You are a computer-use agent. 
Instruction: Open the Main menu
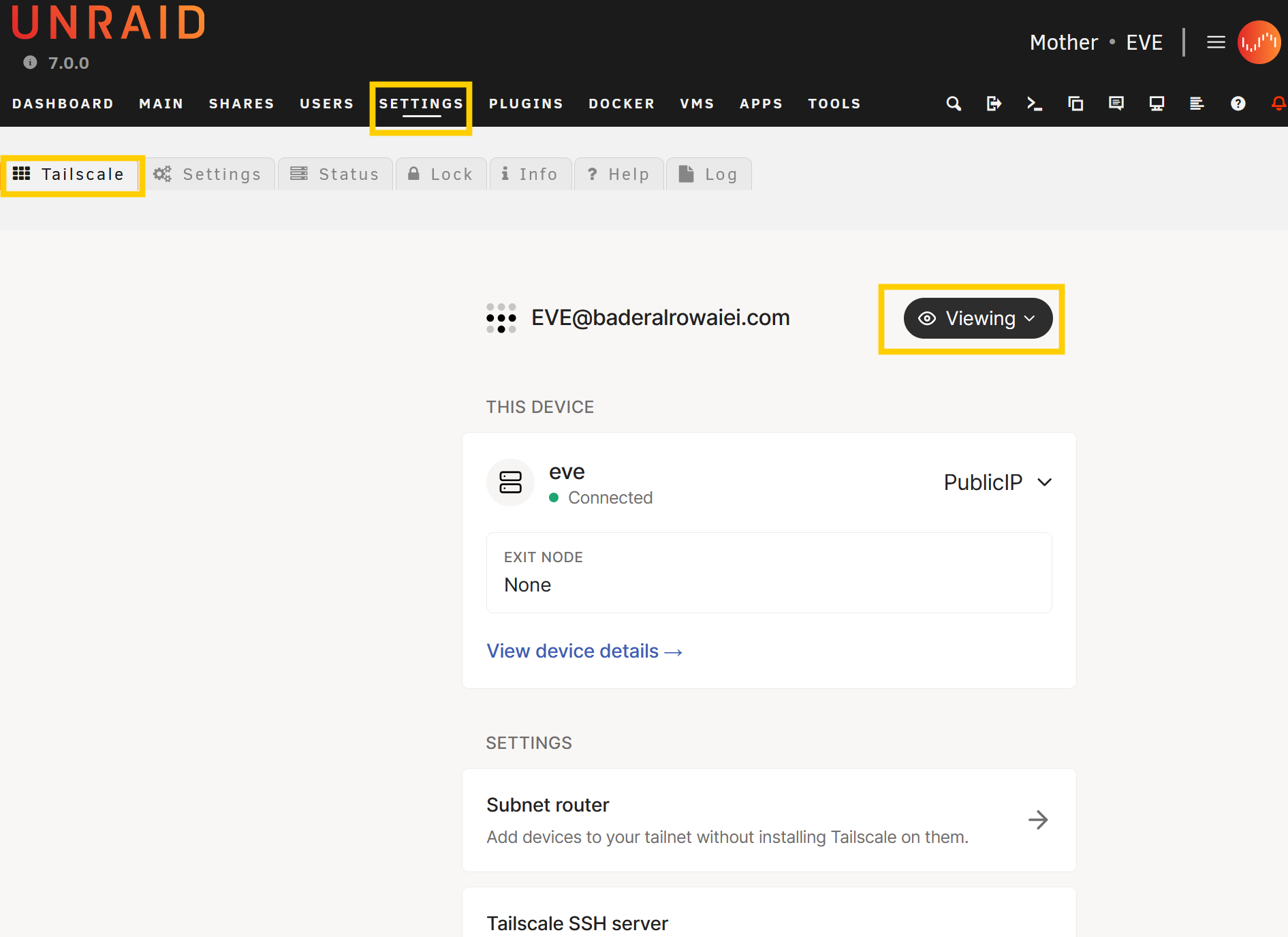pos(161,104)
